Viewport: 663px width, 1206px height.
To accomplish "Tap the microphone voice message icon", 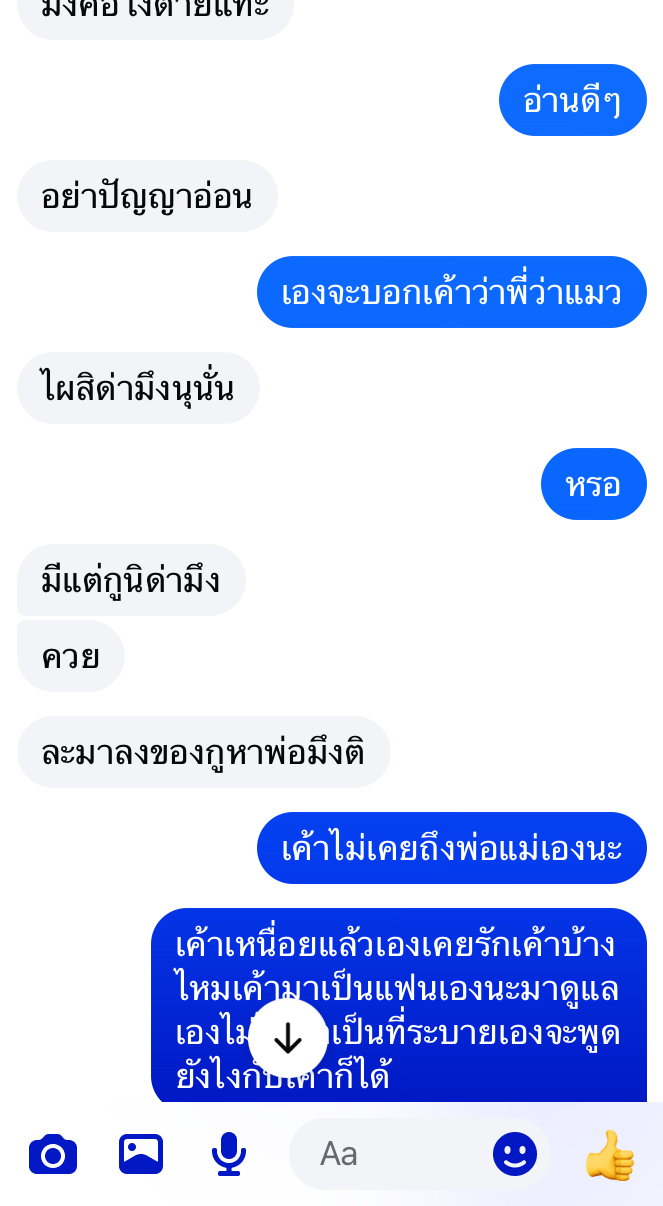I will pos(229,1155).
